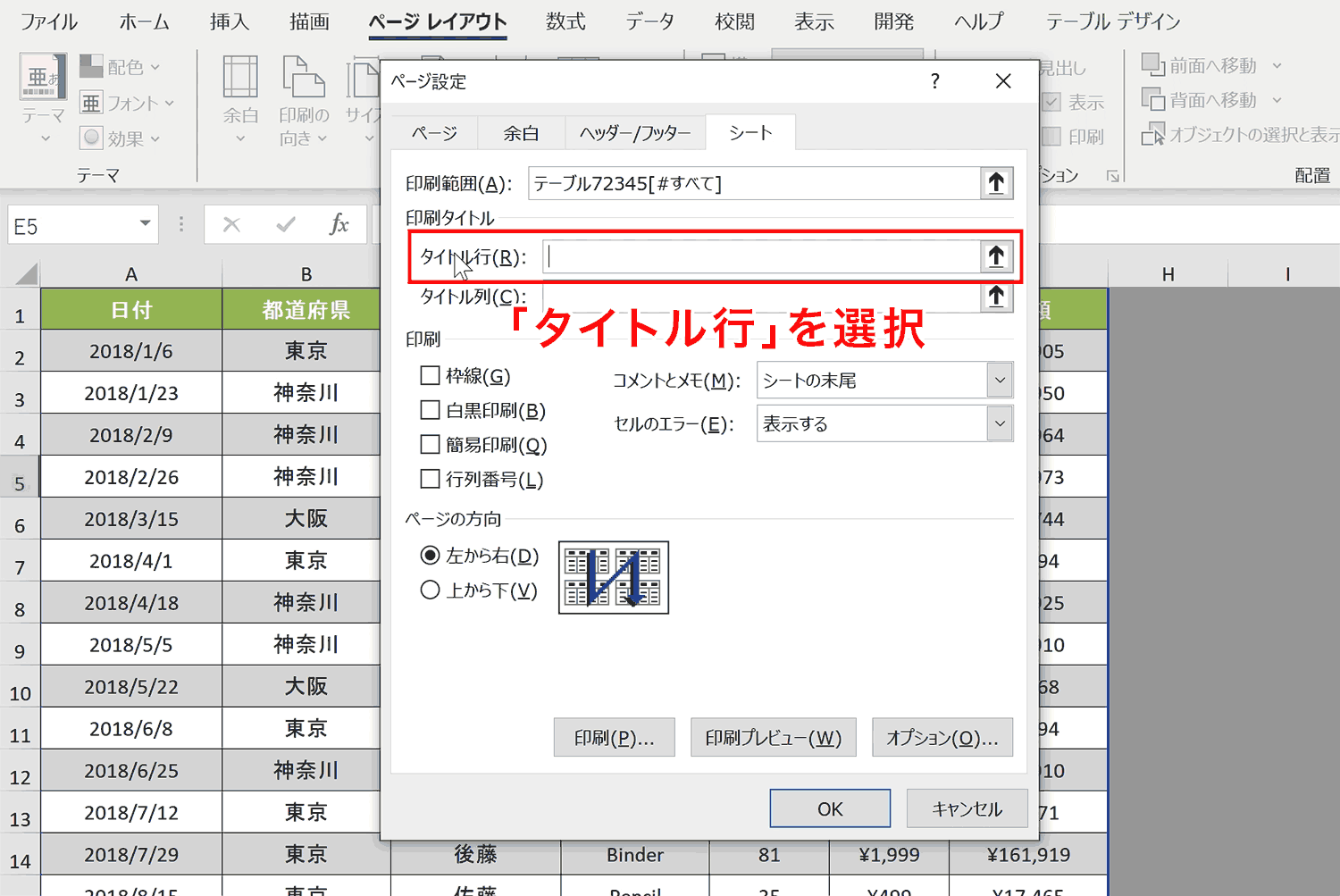Open the Name Box dropdown arrow

pyautogui.click(x=145, y=224)
